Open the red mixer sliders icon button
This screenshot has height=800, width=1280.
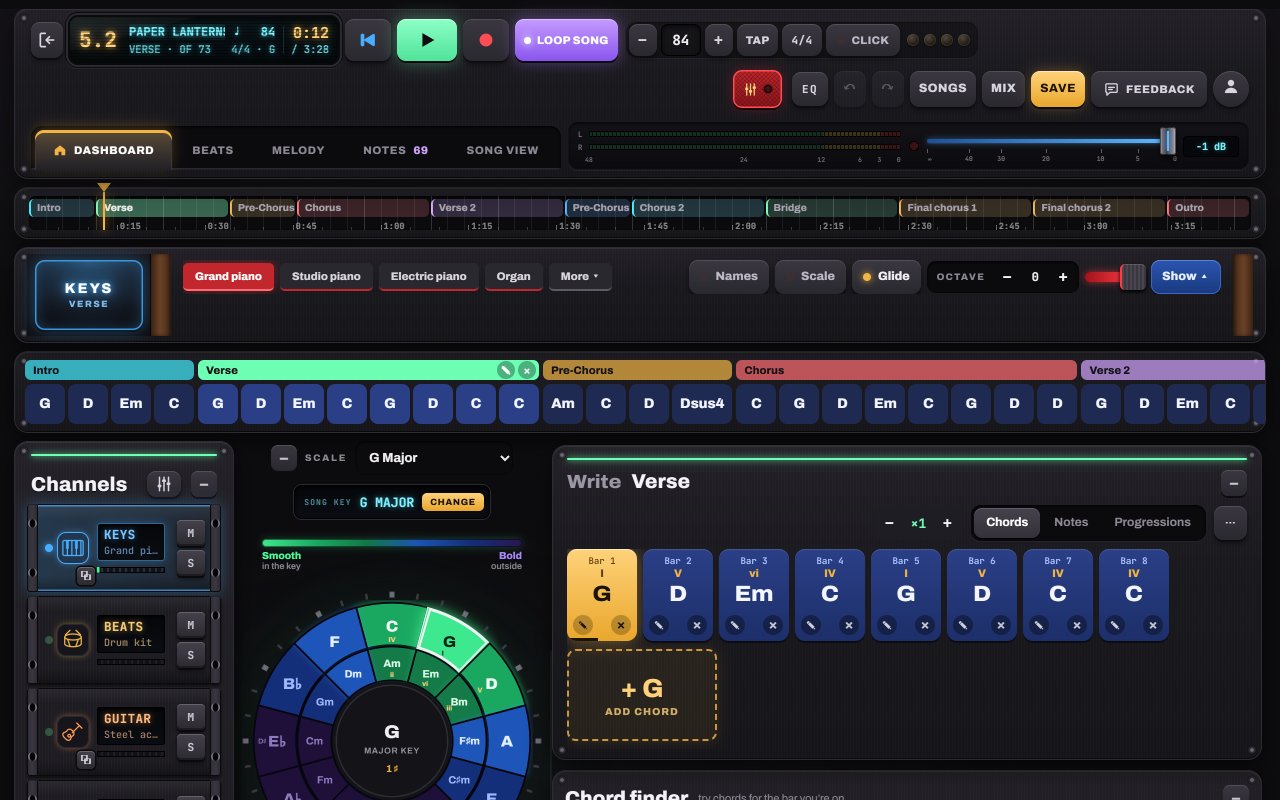coord(758,88)
